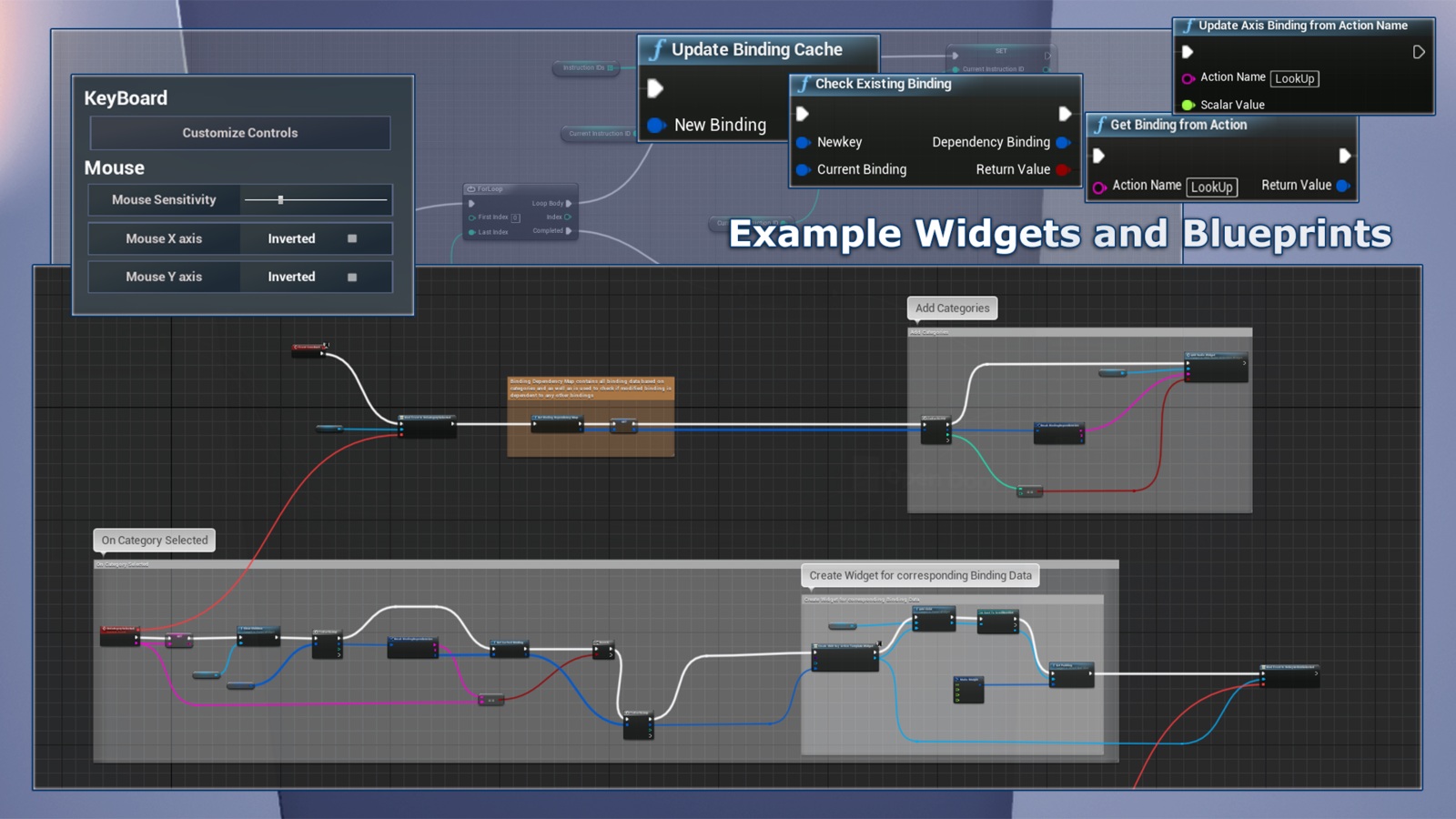Open the Action Name LookUp field on Update Axis Binding
Viewport: 1456px width, 819px height.
pyautogui.click(x=1295, y=78)
